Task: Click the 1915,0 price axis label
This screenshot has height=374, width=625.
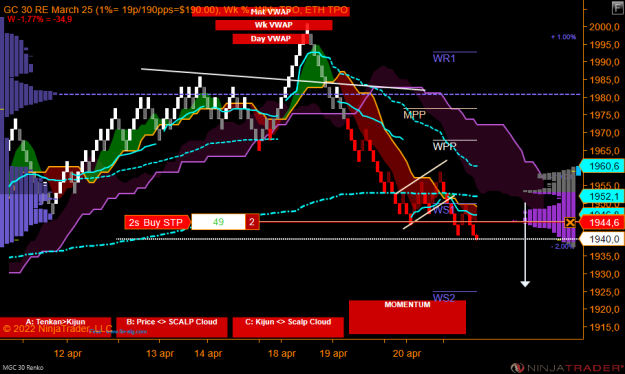Action: 604,327
